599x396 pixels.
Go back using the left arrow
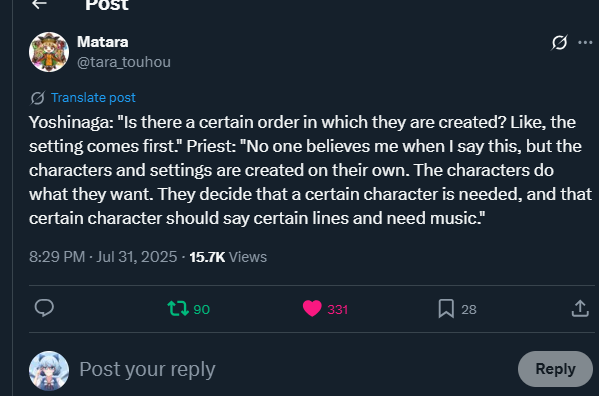click(x=39, y=4)
